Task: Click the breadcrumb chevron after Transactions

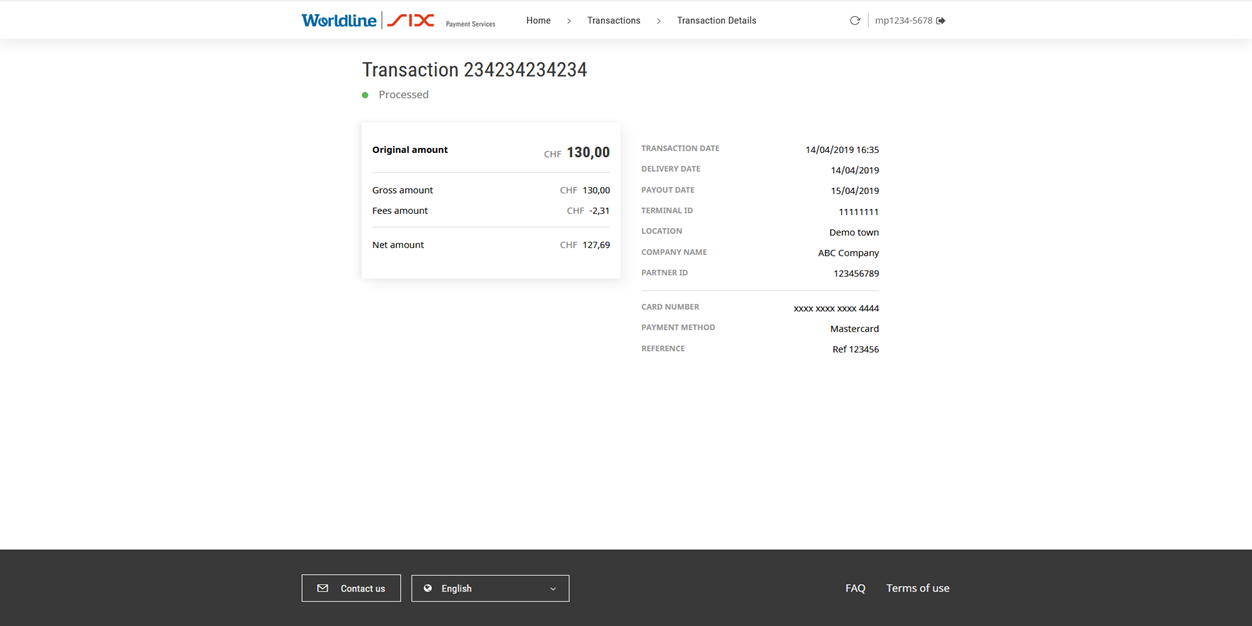Action: coord(659,21)
